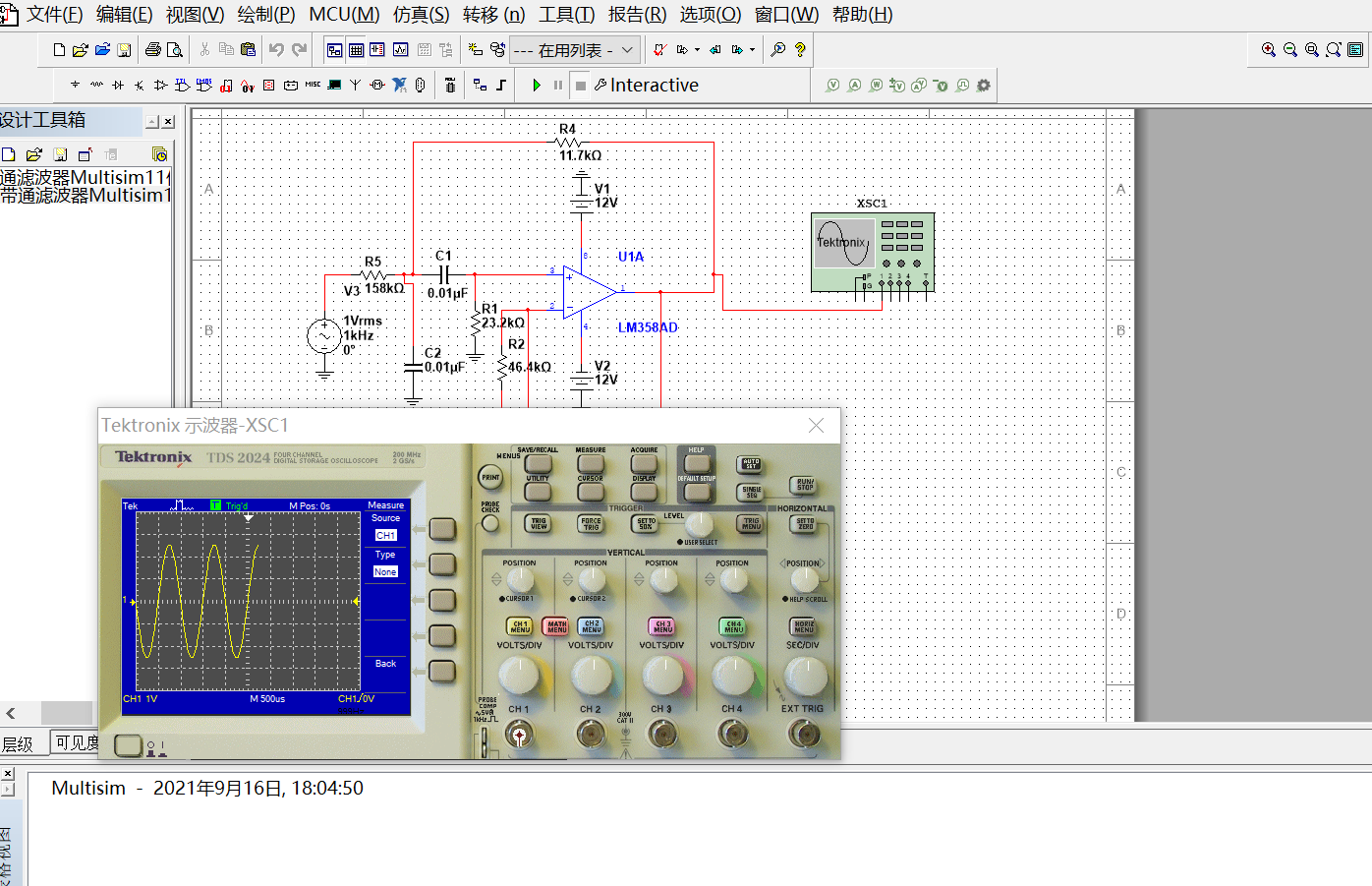Screen dimensions: 1372x886
Task: Open the 文件(F) menu
Action: (x=54, y=15)
